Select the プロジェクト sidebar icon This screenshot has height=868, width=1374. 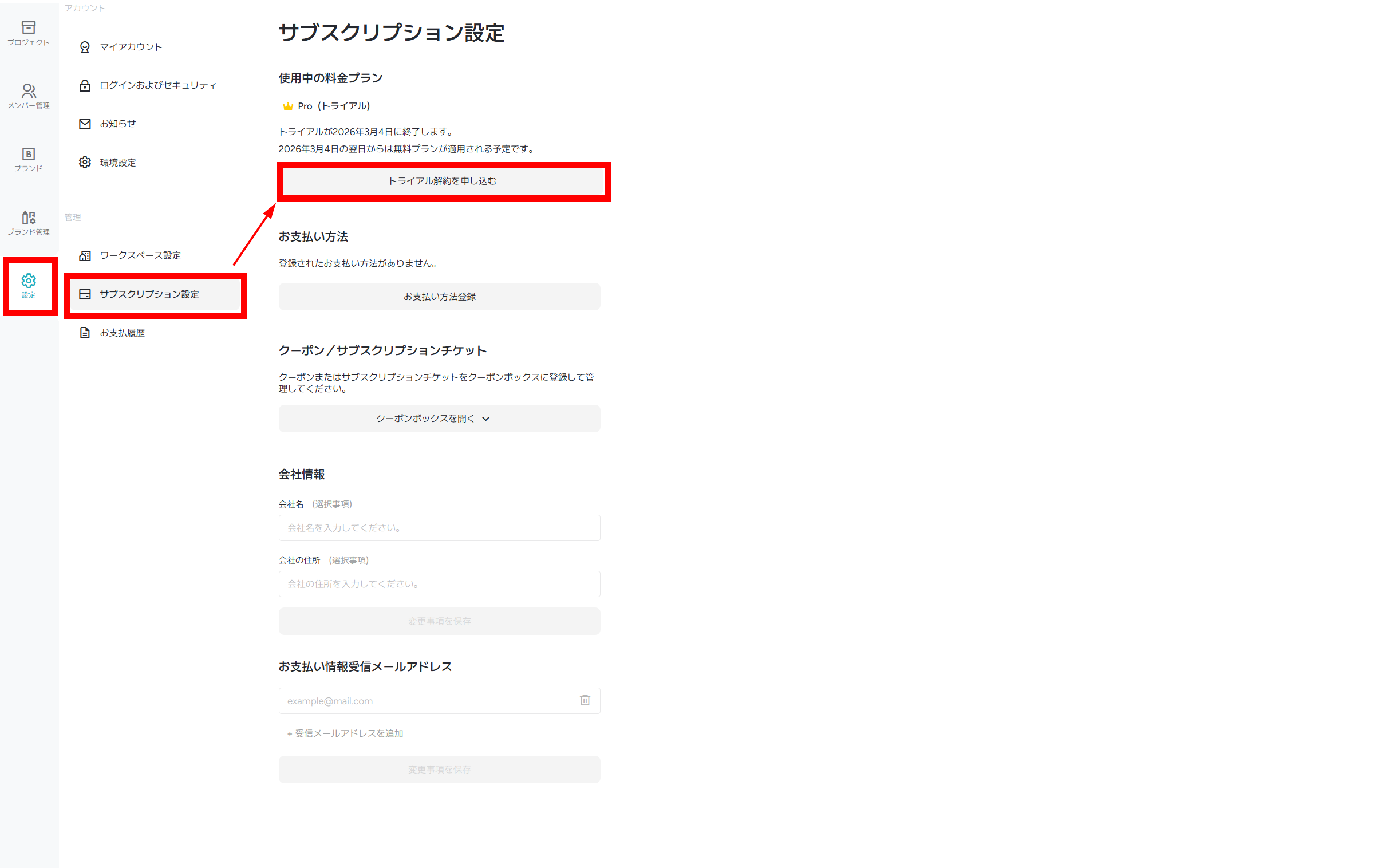tap(28, 27)
